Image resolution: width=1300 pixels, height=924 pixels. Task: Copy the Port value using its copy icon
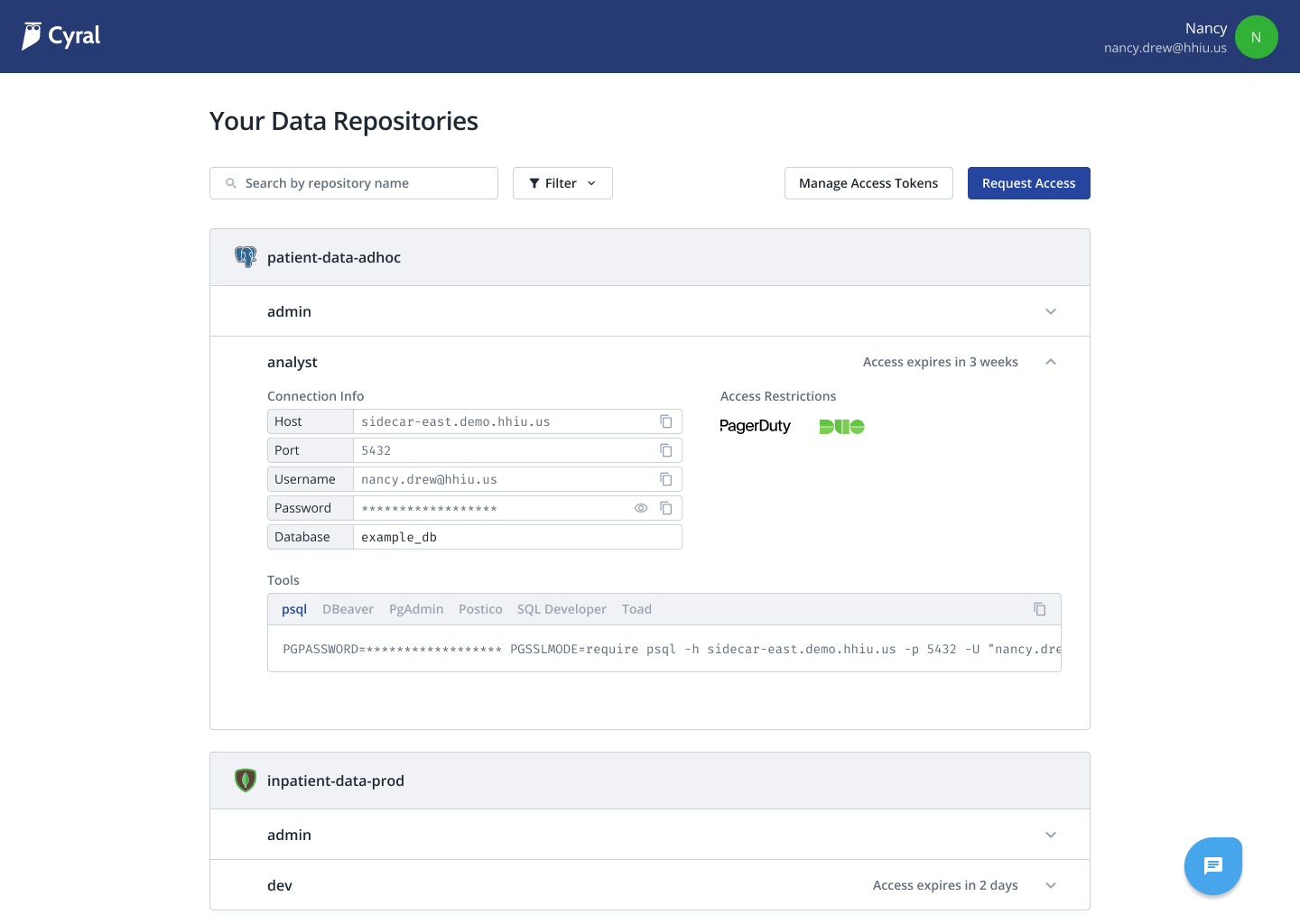click(666, 450)
